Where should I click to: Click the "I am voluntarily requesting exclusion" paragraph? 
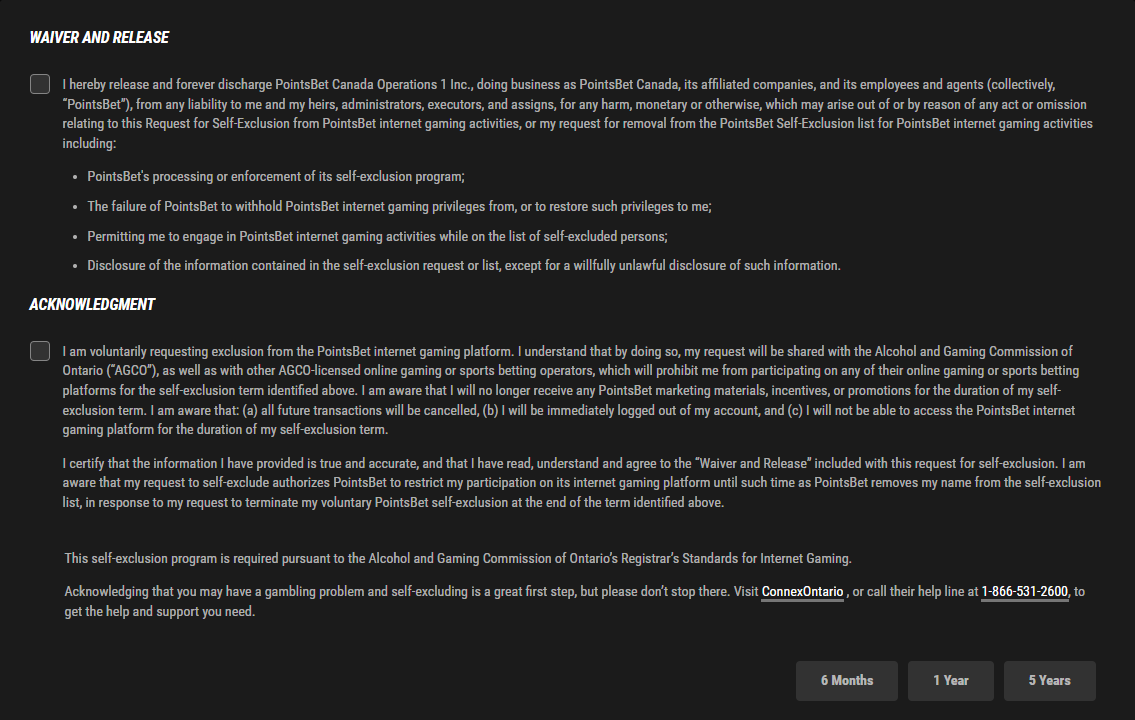click(x=571, y=391)
